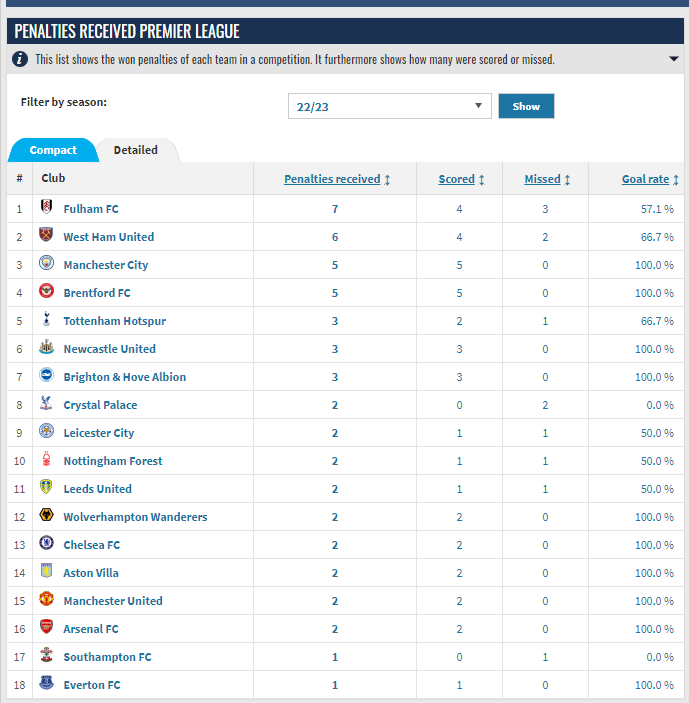The width and height of the screenshot is (689, 703).
Task: Click Southampton's penalties received value 1
Action: pyautogui.click(x=335, y=657)
